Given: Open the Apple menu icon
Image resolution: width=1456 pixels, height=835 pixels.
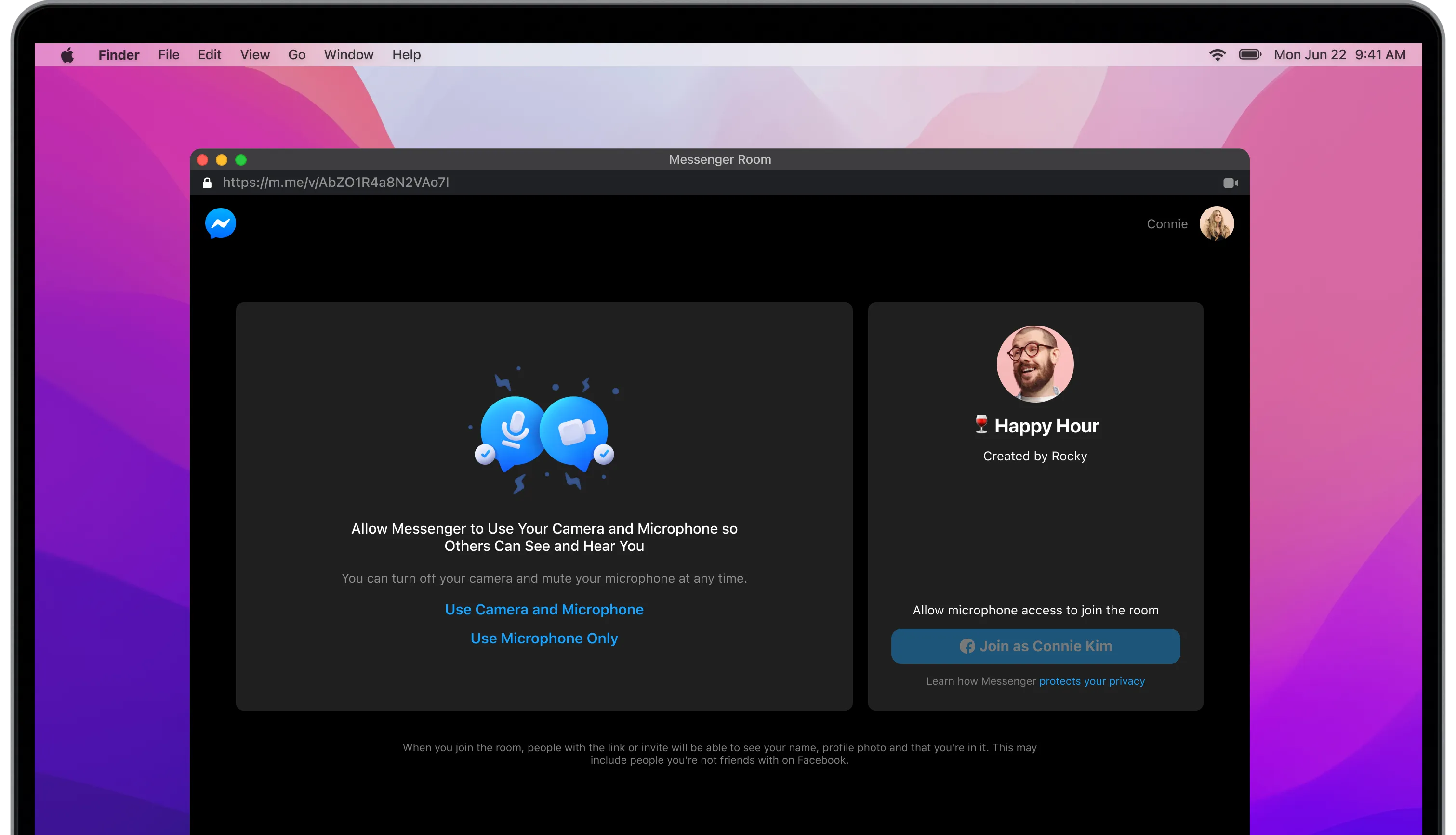Looking at the screenshot, I should tap(68, 55).
